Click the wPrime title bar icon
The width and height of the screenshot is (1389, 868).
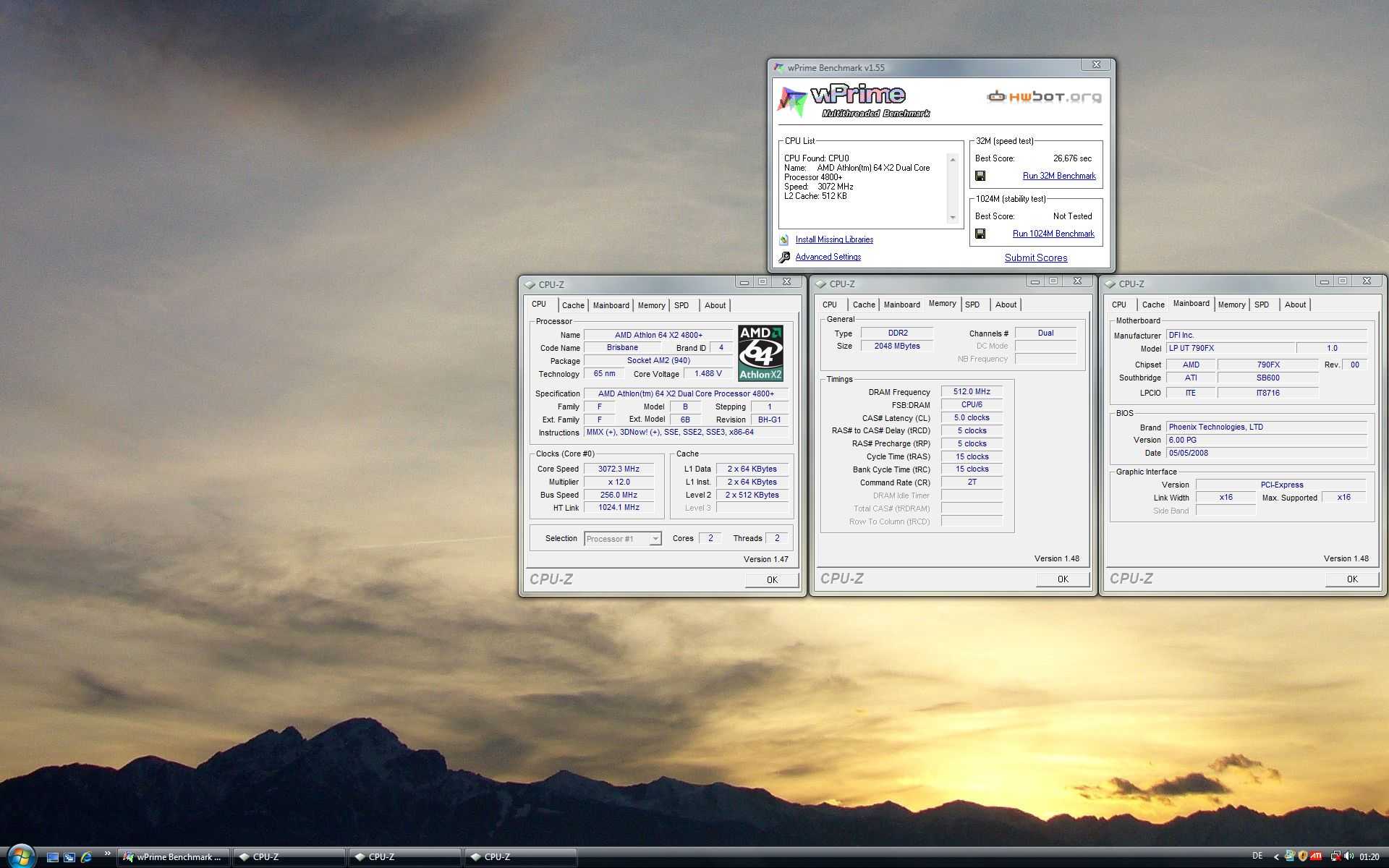(x=779, y=67)
